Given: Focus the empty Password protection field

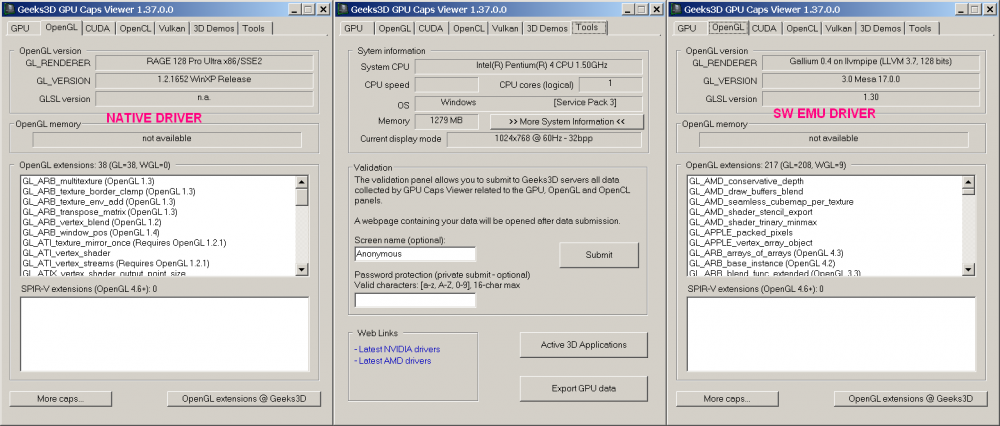Looking at the screenshot, I should click(414, 300).
